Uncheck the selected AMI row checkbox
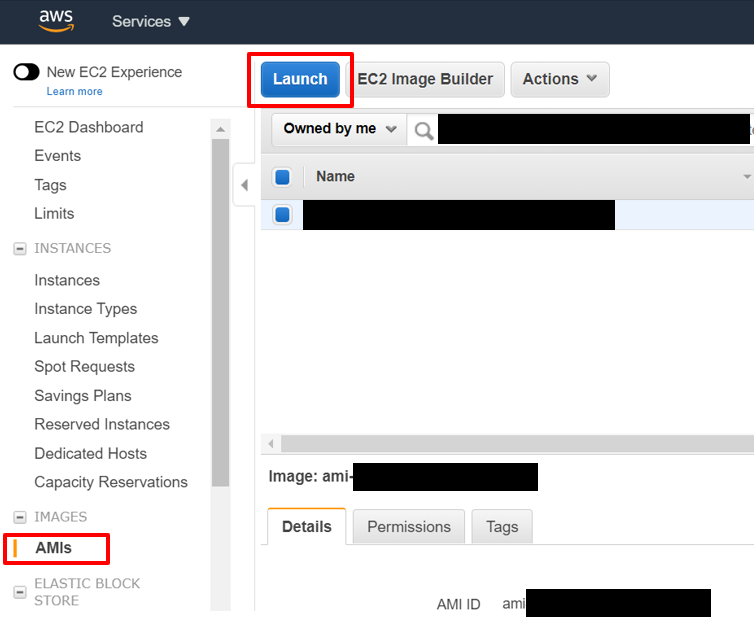Image resolution: width=754 pixels, height=620 pixels. pos(282,215)
